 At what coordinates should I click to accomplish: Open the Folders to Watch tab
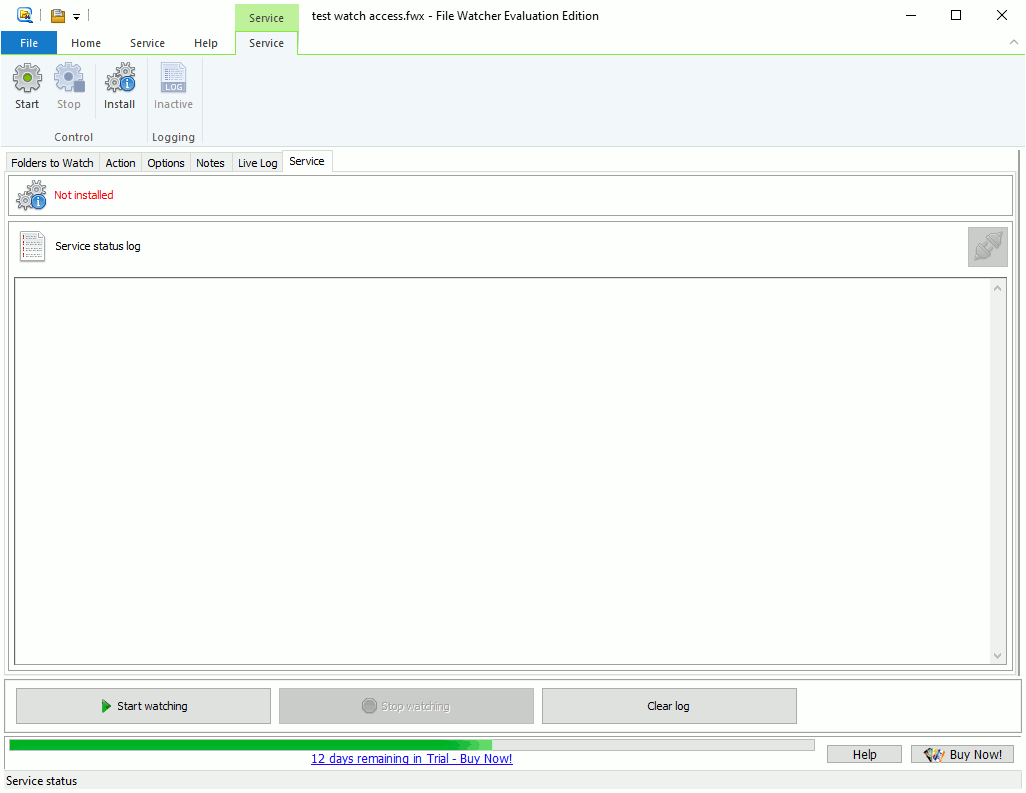pyautogui.click(x=53, y=163)
